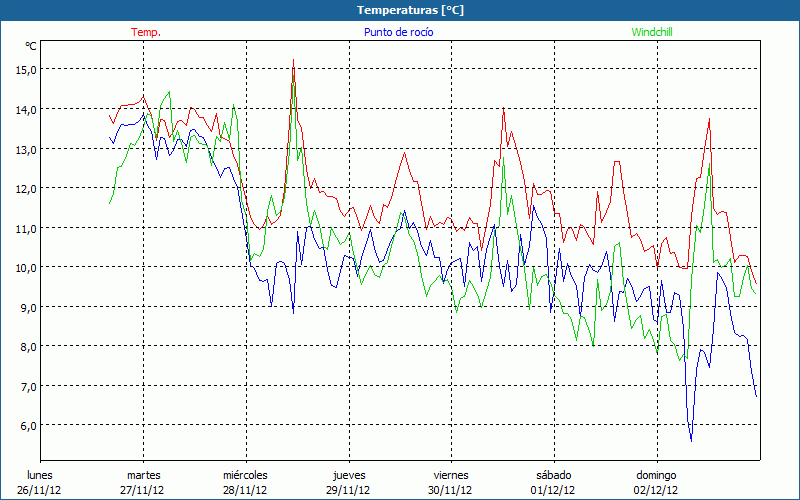Select the miércoles 28/11/12 date label
This screenshot has height=500, width=800.
click(245, 482)
